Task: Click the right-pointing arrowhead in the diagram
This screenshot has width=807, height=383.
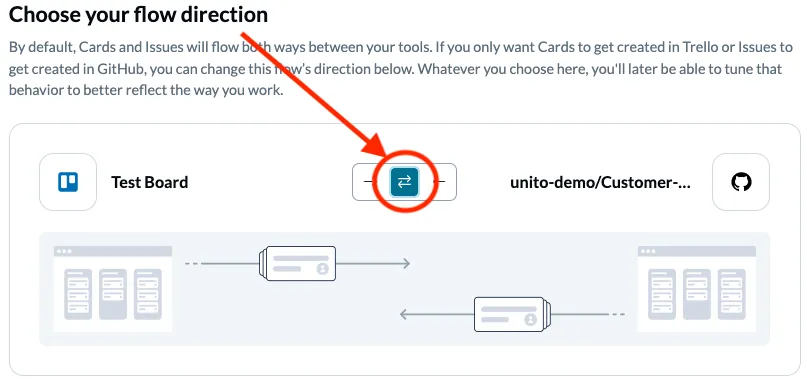Action: [x=406, y=264]
